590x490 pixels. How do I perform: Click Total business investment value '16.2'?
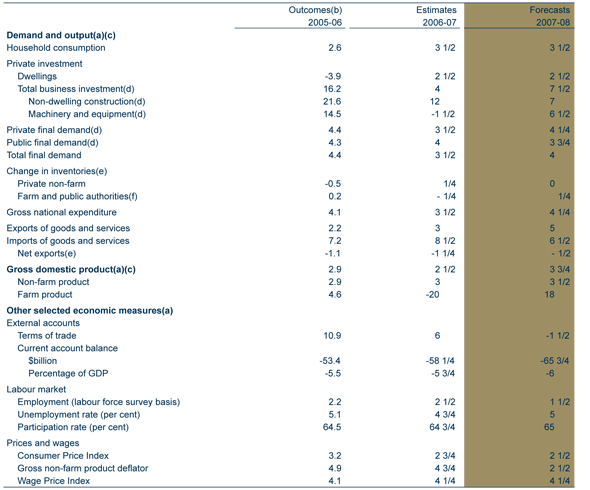pyautogui.click(x=332, y=89)
